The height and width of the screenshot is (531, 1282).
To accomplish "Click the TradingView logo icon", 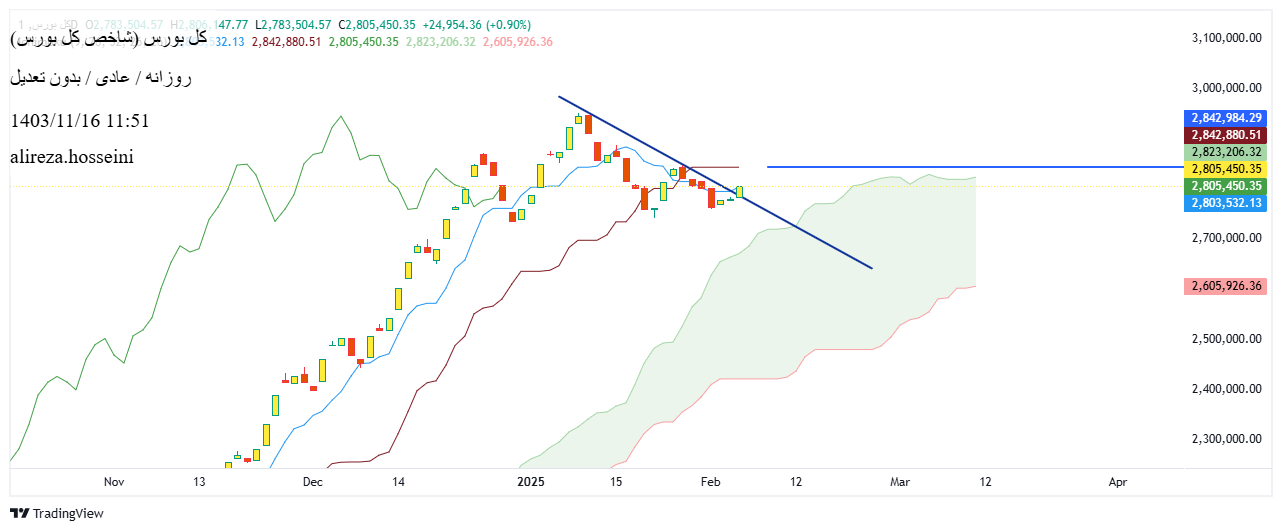I will tap(20, 513).
